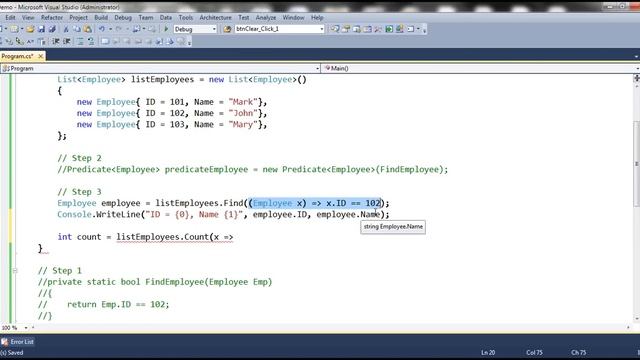Select the Program.cs document tab
The height and width of the screenshot is (360, 640).
17,56
